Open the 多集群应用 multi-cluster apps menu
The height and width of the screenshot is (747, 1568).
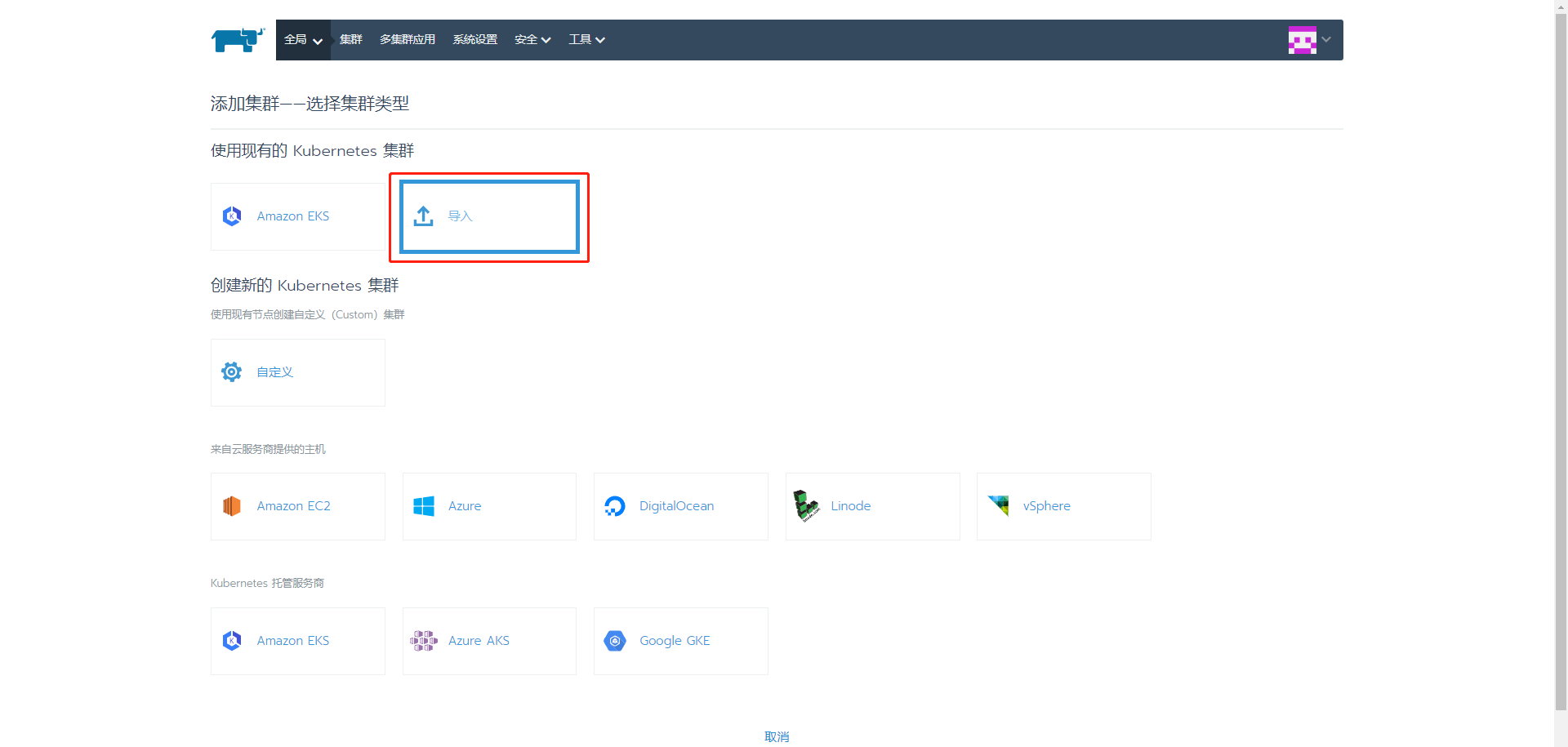point(408,40)
